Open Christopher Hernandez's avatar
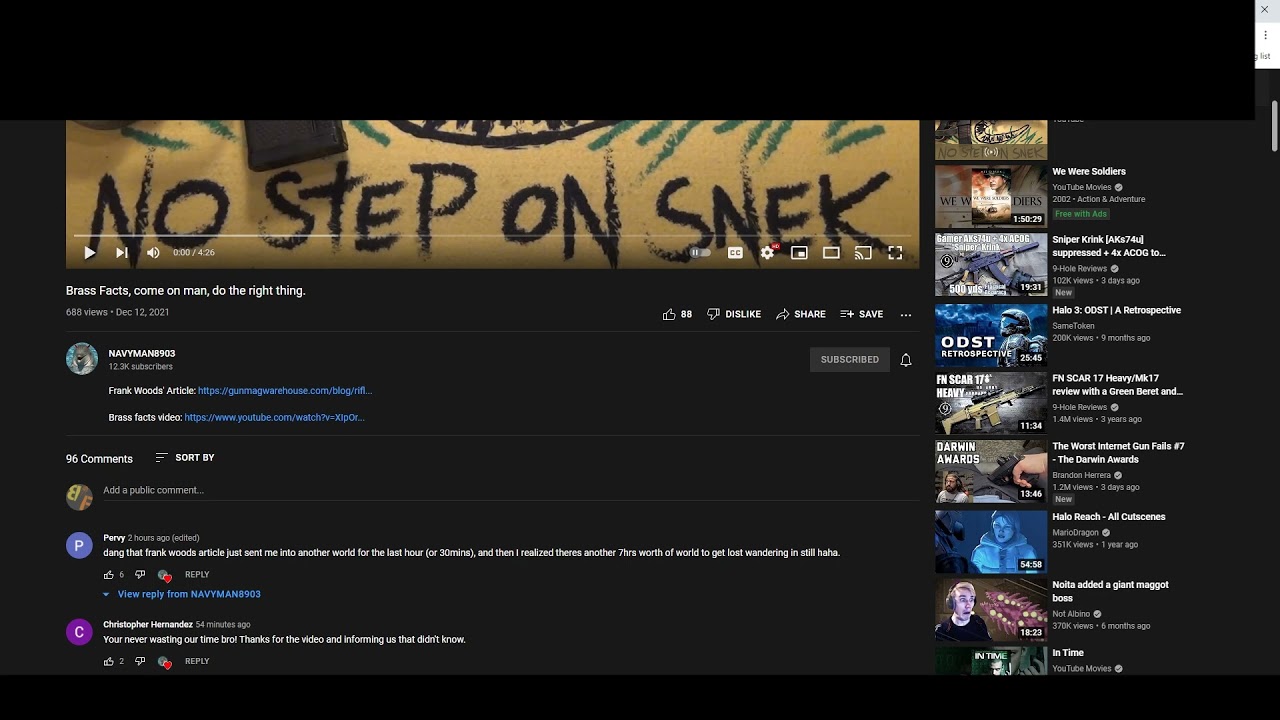 click(x=79, y=632)
